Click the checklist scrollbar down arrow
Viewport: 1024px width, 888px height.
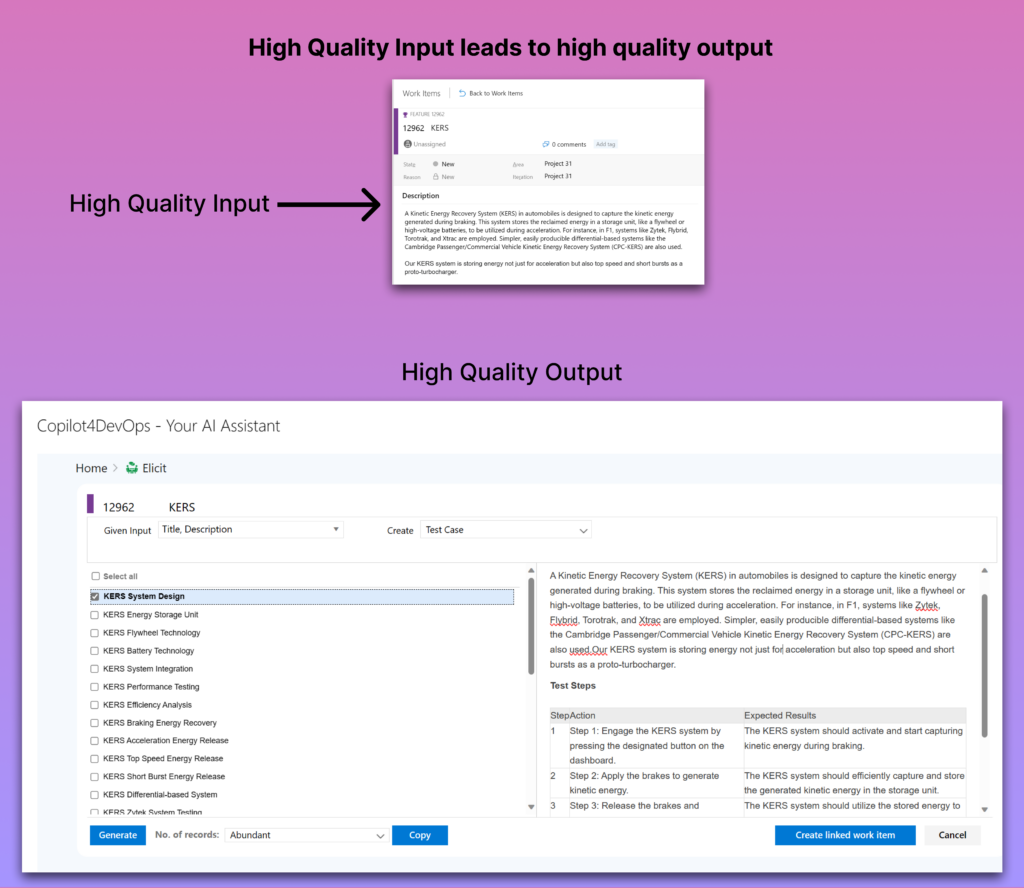[531, 807]
